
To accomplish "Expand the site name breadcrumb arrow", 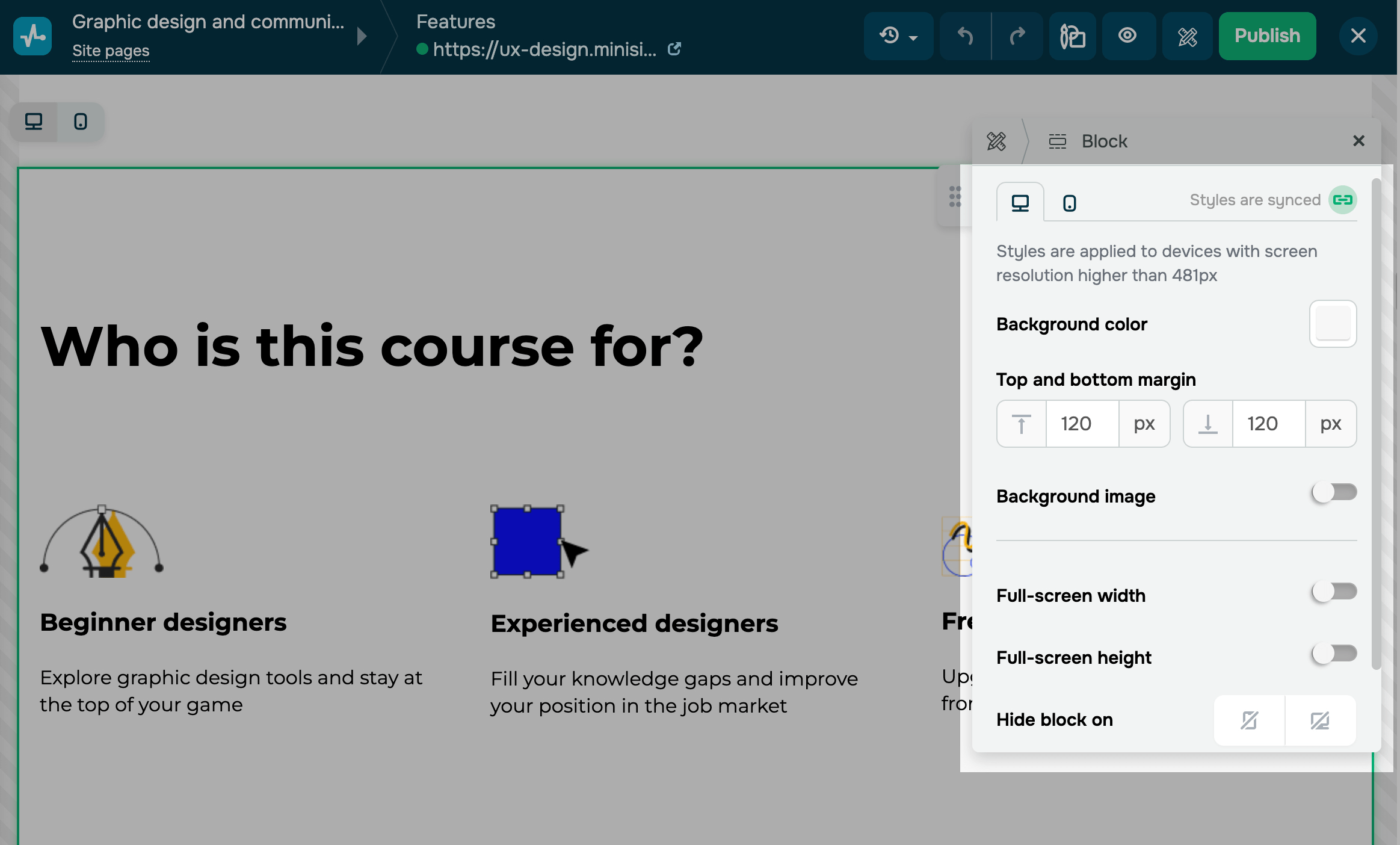I will pos(362,36).
